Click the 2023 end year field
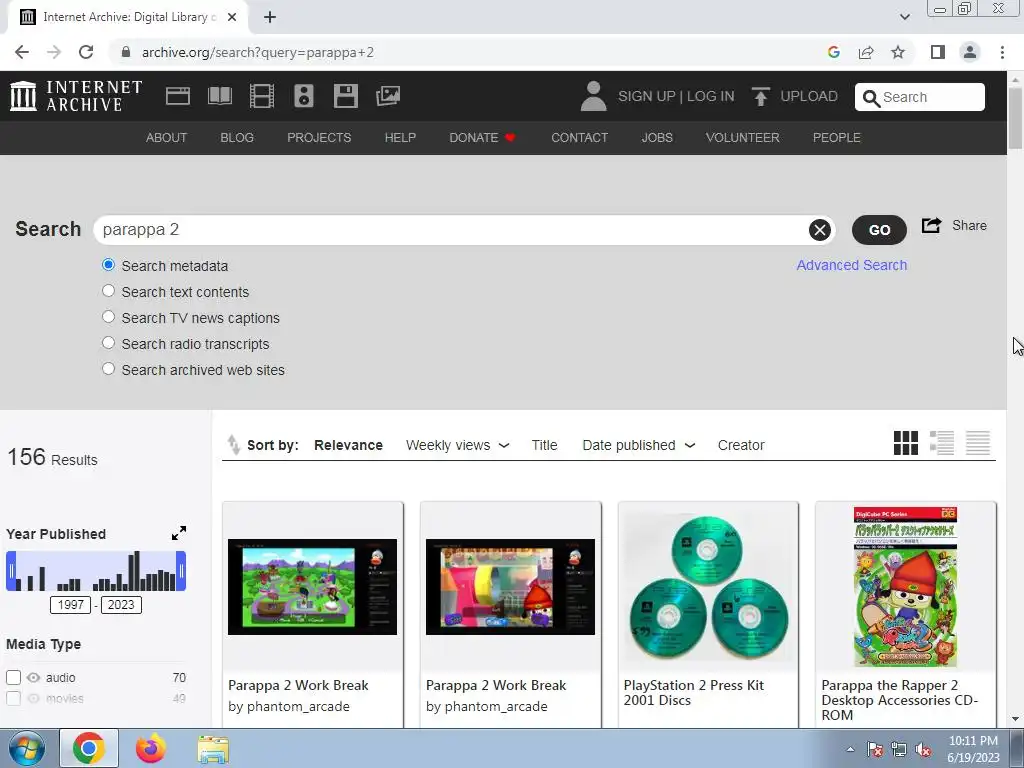This screenshot has width=1024, height=768. coord(121,605)
